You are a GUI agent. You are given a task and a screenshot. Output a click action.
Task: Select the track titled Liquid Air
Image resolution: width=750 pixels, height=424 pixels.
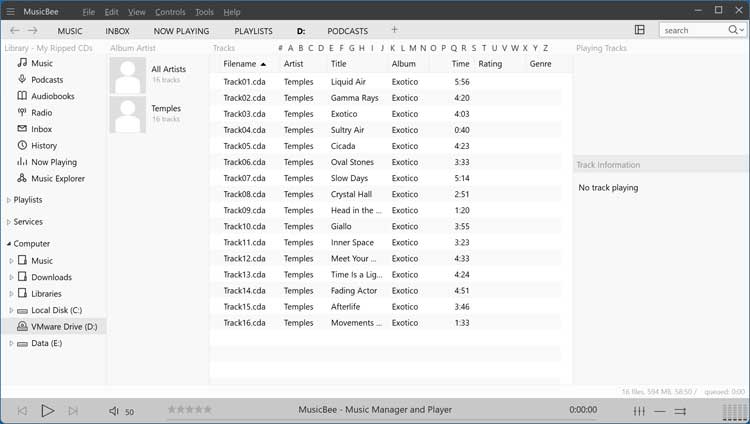(x=348, y=82)
